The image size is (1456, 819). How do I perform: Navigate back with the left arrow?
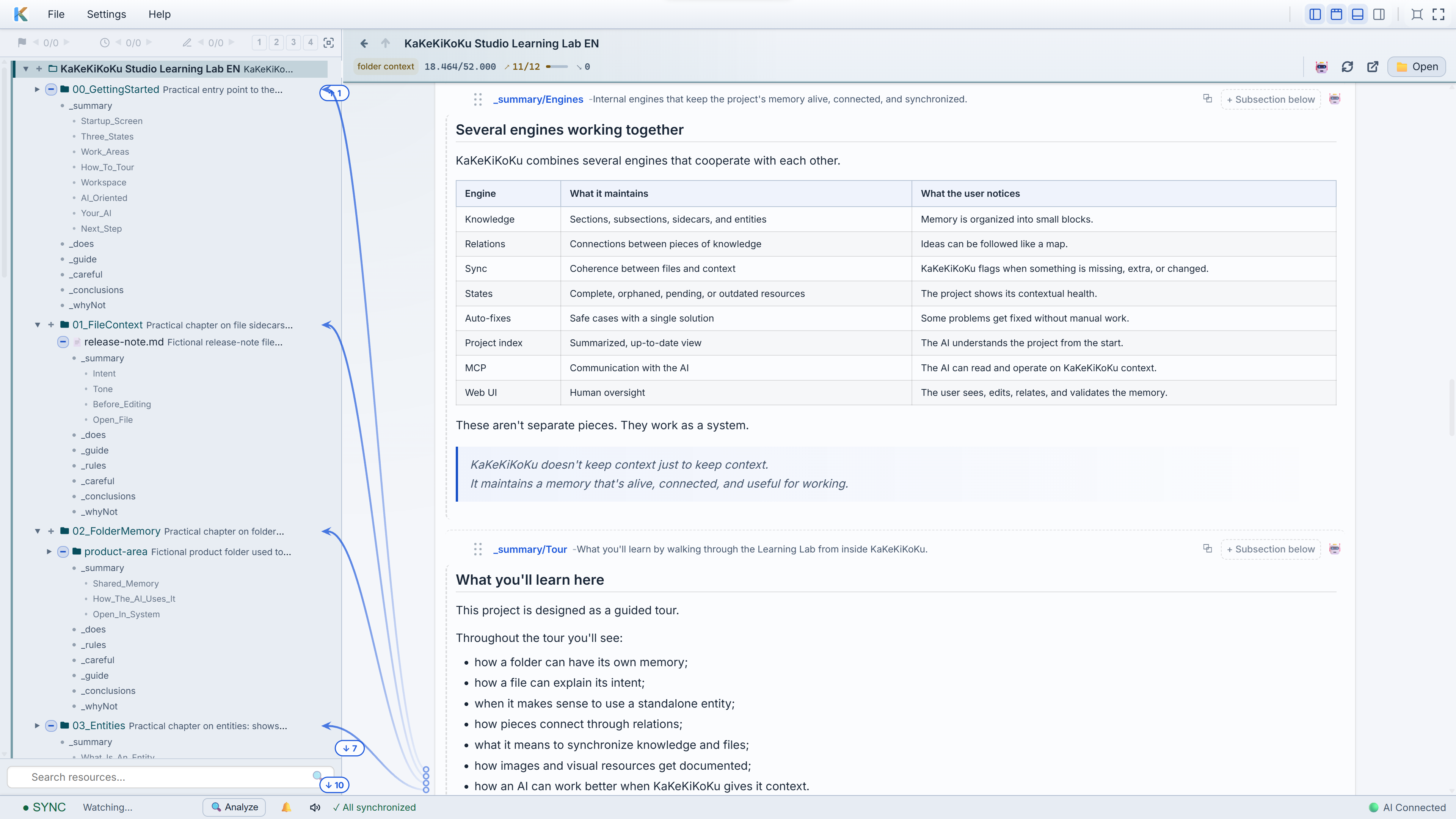364,44
